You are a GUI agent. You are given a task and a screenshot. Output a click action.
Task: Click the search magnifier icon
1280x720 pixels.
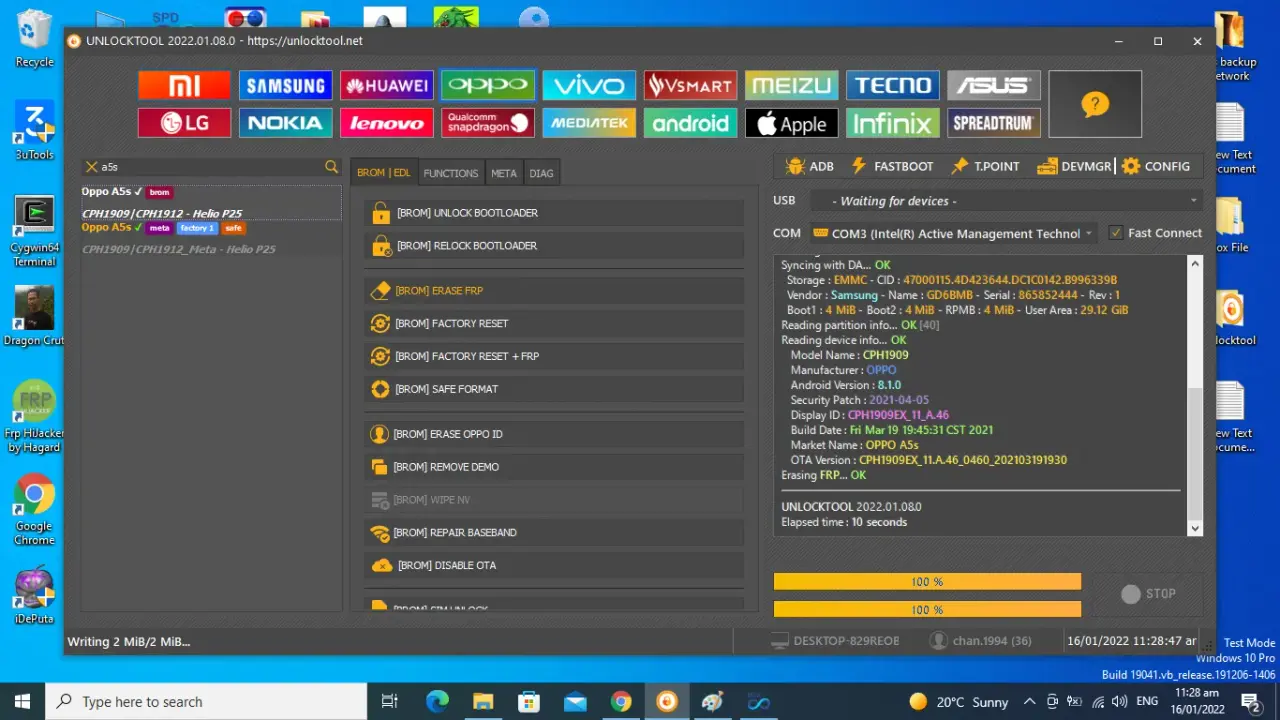click(331, 167)
